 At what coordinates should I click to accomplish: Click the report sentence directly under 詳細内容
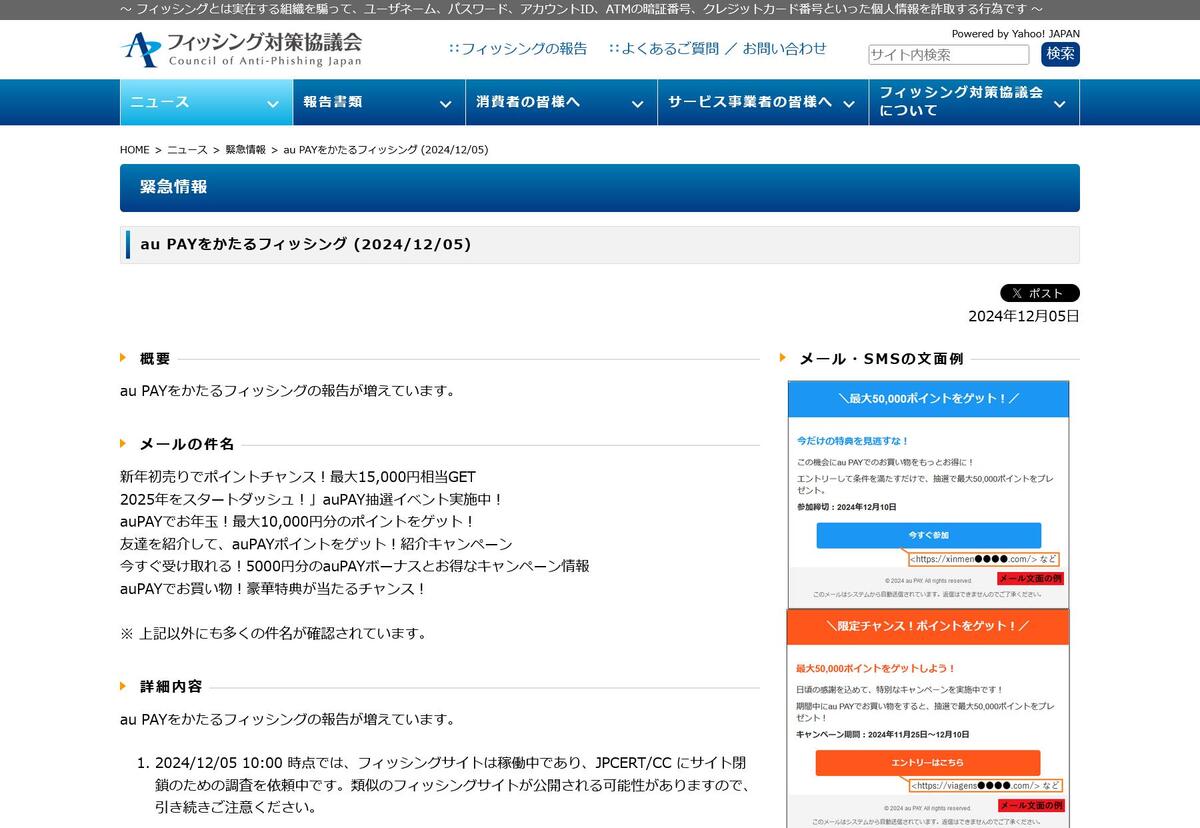288,719
